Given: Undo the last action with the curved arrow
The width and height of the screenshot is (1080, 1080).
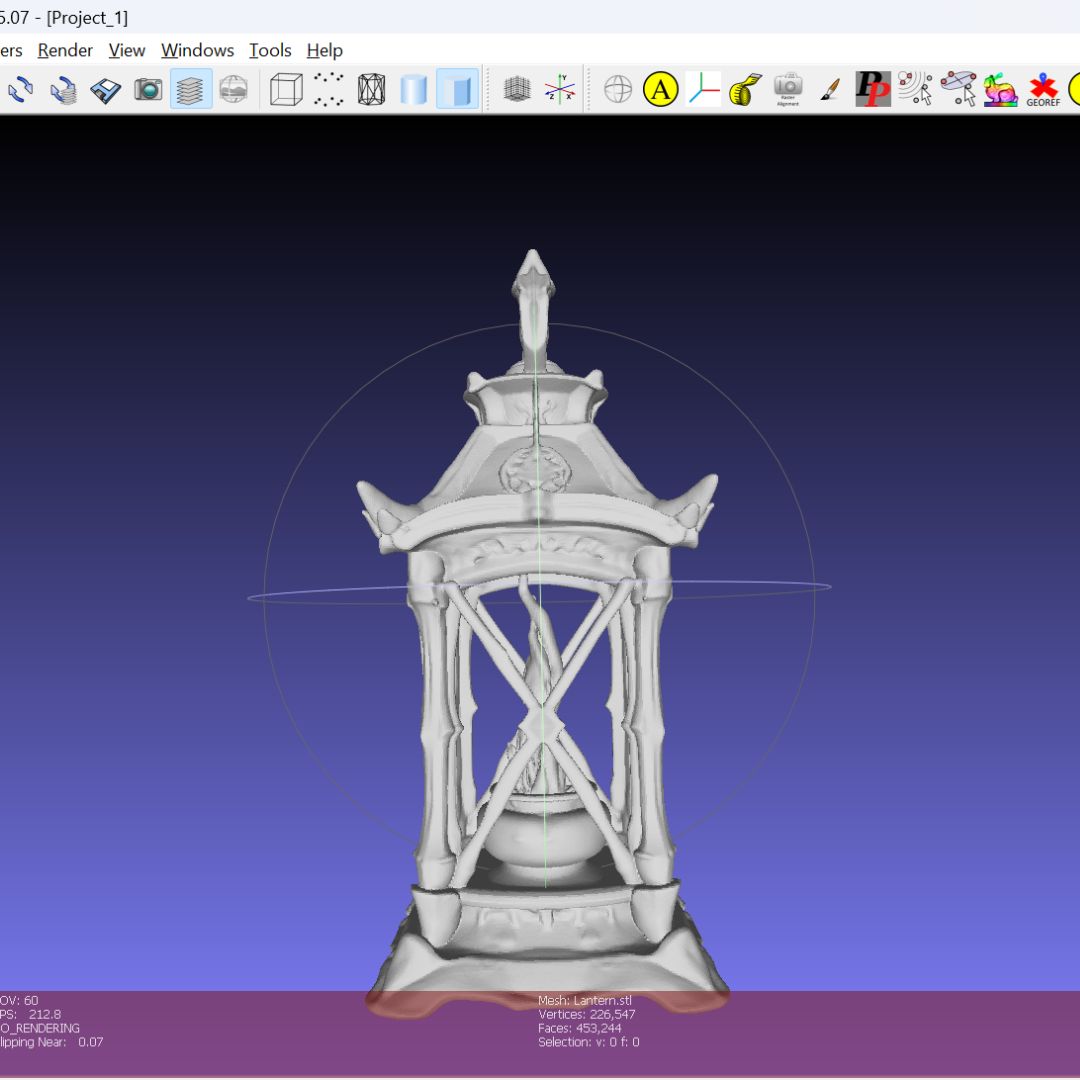Looking at the screenshot, I should pos(20,88).
